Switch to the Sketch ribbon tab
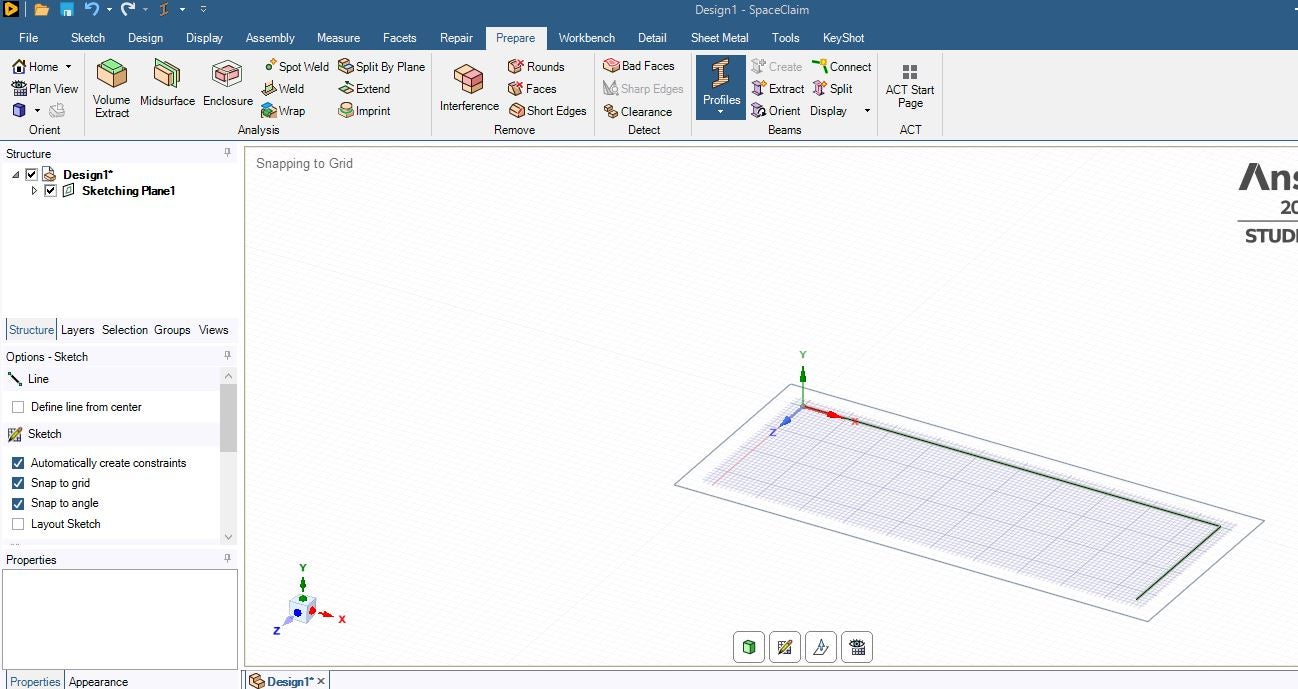This screenshot has height=689, width=1298. pyautogui.click(x=88, y=38)
